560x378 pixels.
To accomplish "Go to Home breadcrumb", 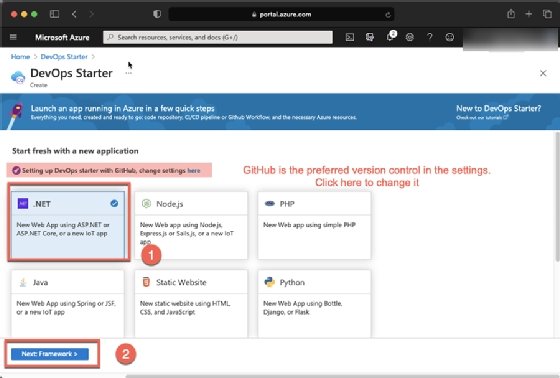I will click(x=20, y=57).
